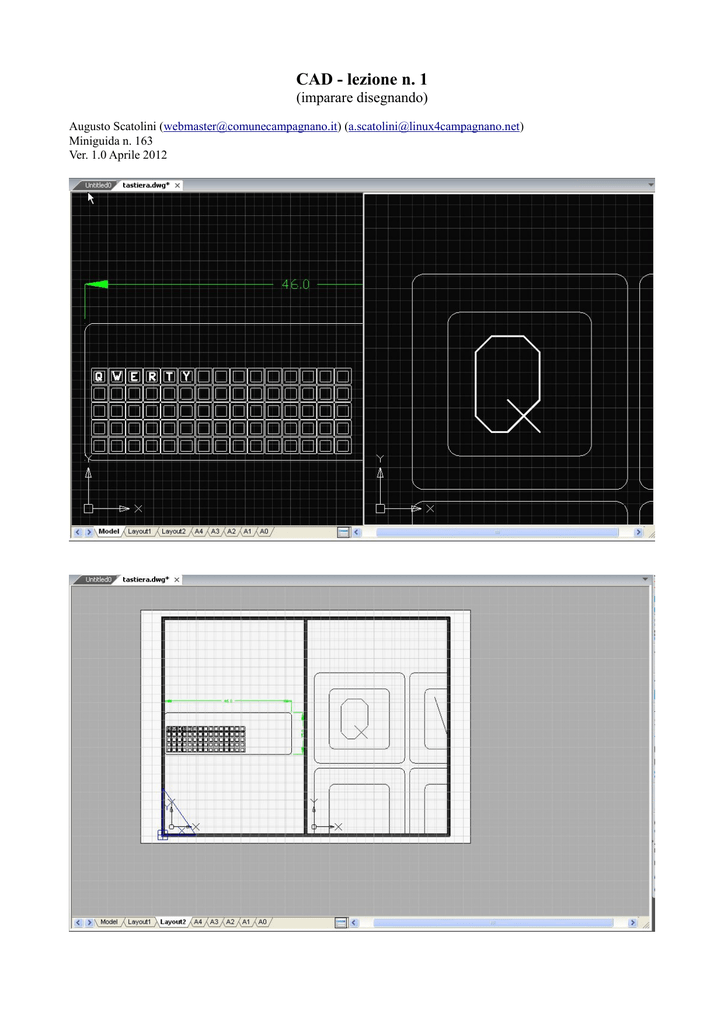Click the viewport split icon in lower window

click(x=343, y=922)
